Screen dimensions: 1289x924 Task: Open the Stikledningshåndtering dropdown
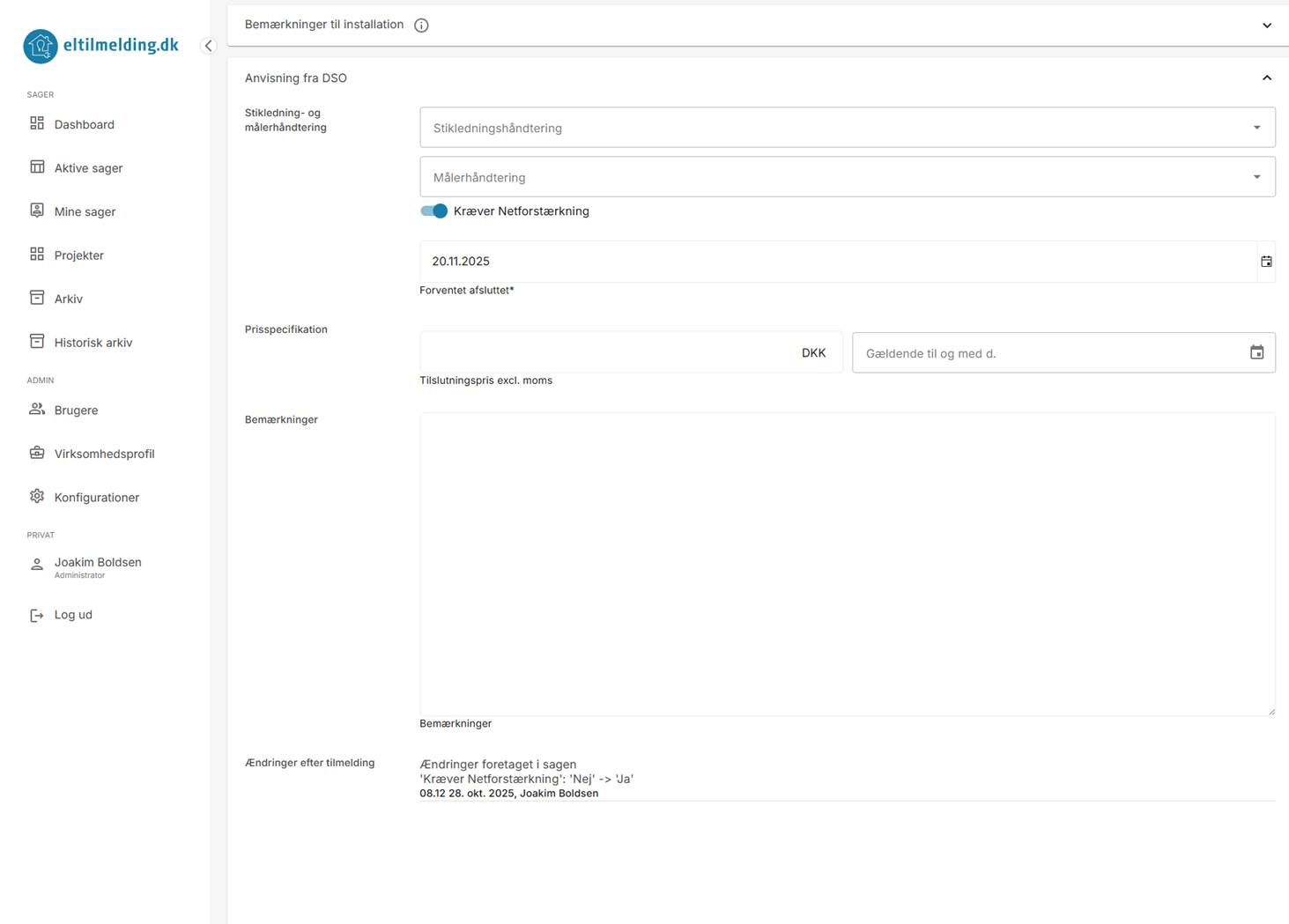tap(847, 128)
